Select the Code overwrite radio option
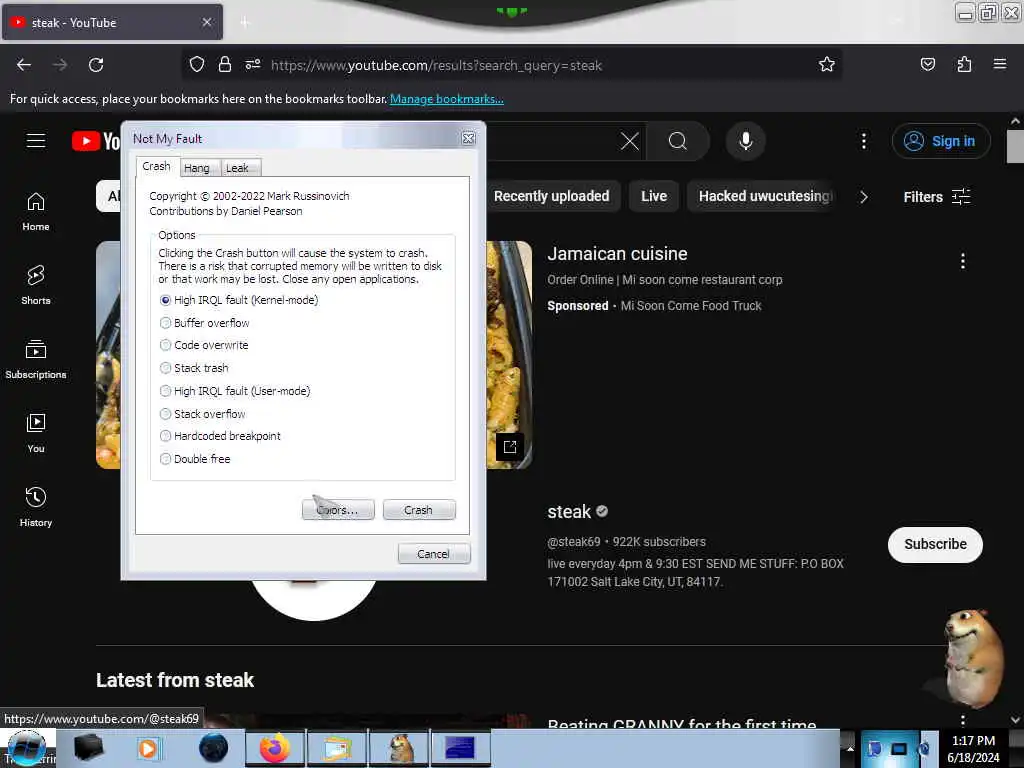The image size is (1024, 768). [x=204, y=345]
